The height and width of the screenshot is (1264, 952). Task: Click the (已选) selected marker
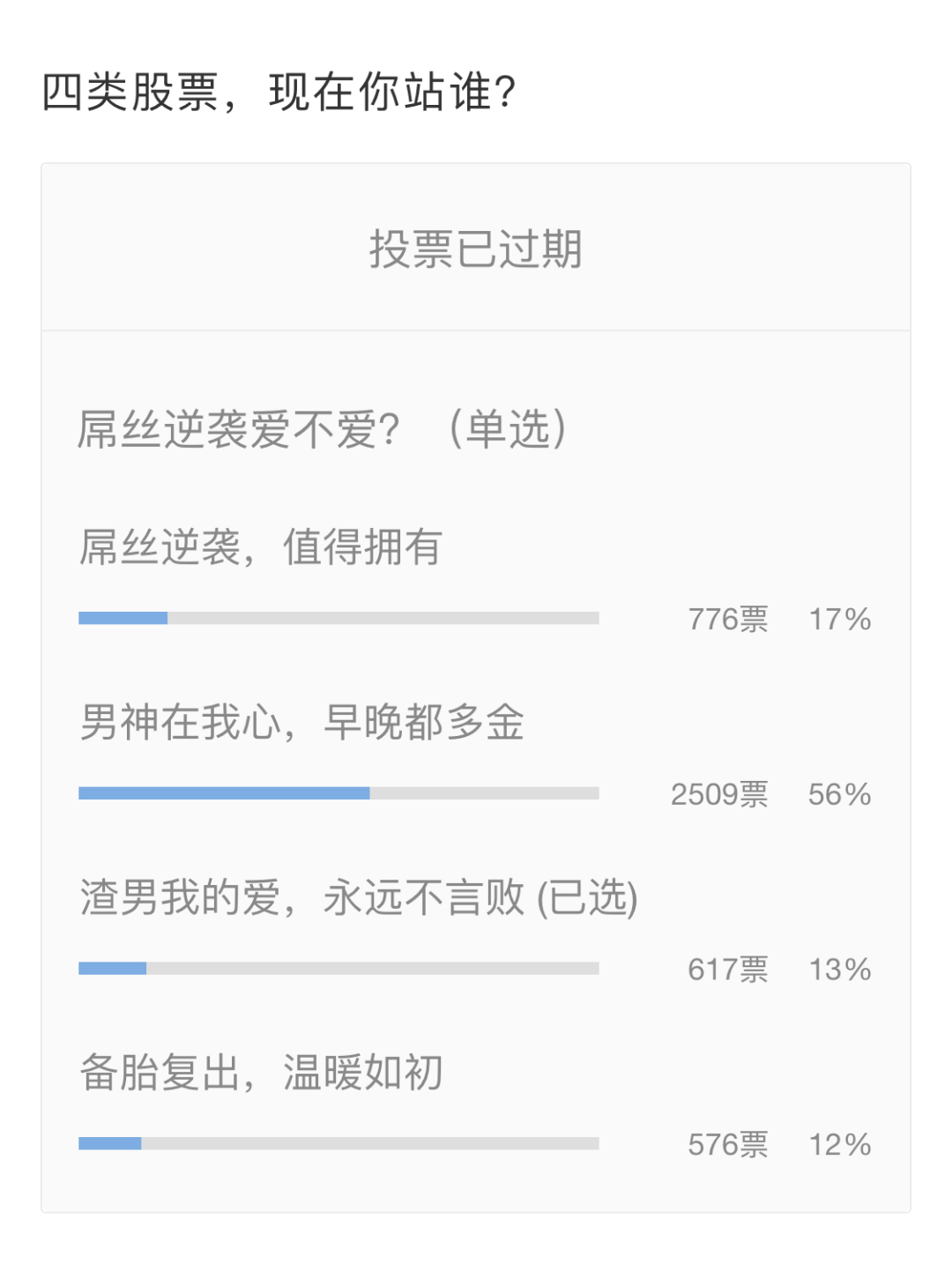coord(587,898)
